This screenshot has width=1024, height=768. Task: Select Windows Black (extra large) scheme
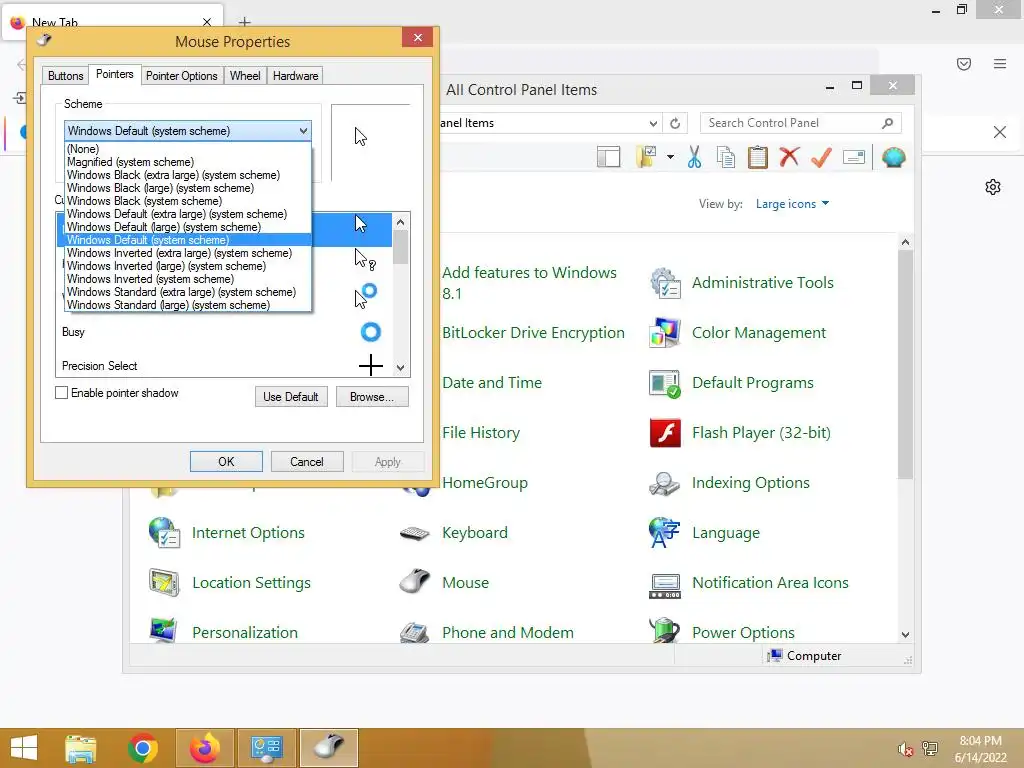point(188,175)
